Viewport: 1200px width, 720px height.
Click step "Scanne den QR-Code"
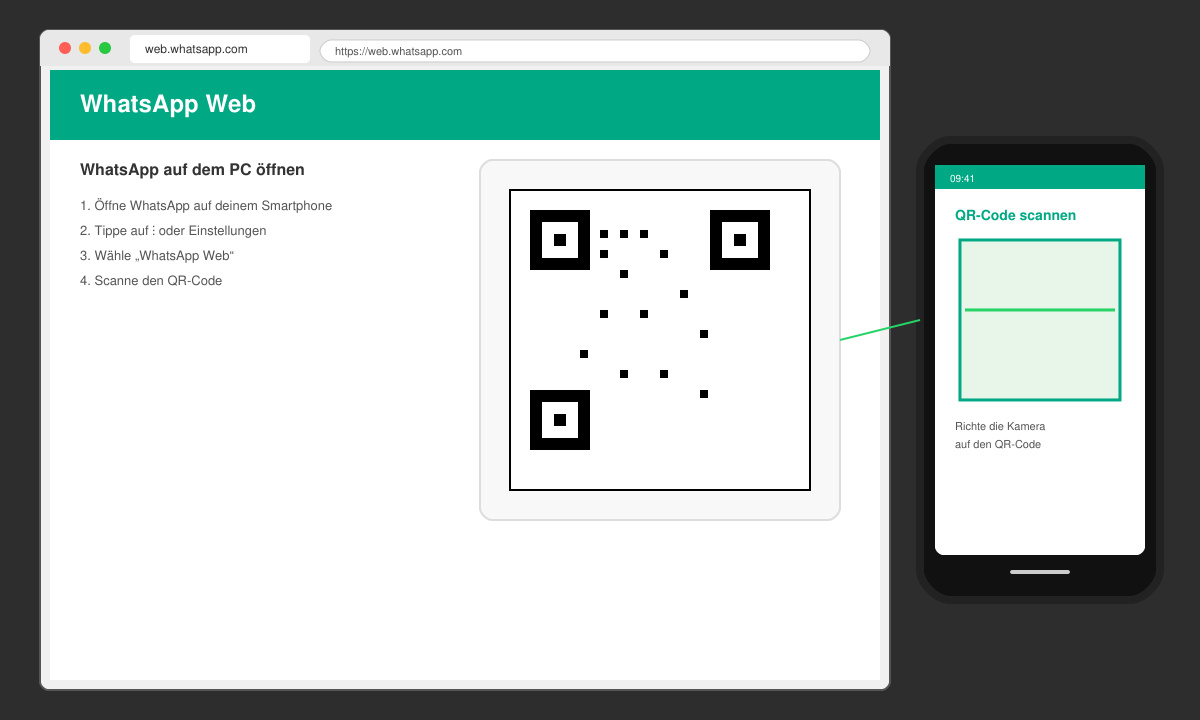click(151, 281)
